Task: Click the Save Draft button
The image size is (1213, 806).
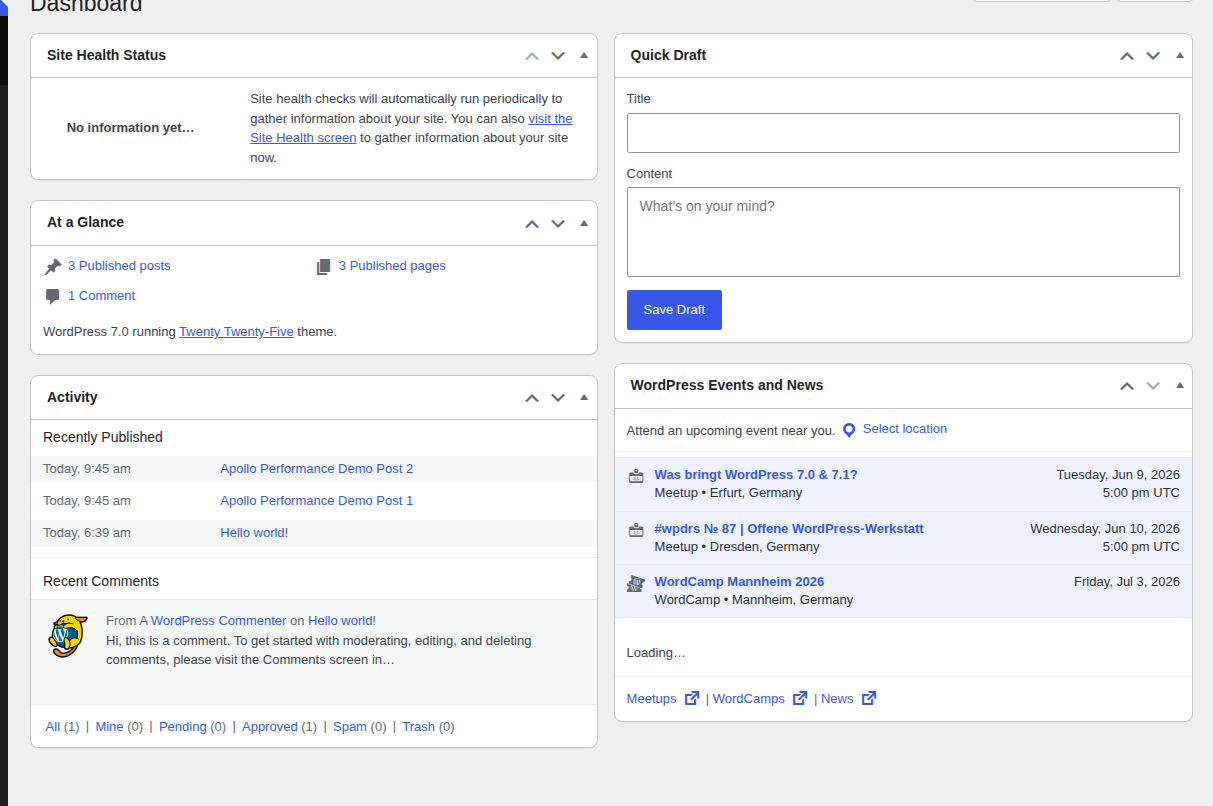Action: click(674, 310)
